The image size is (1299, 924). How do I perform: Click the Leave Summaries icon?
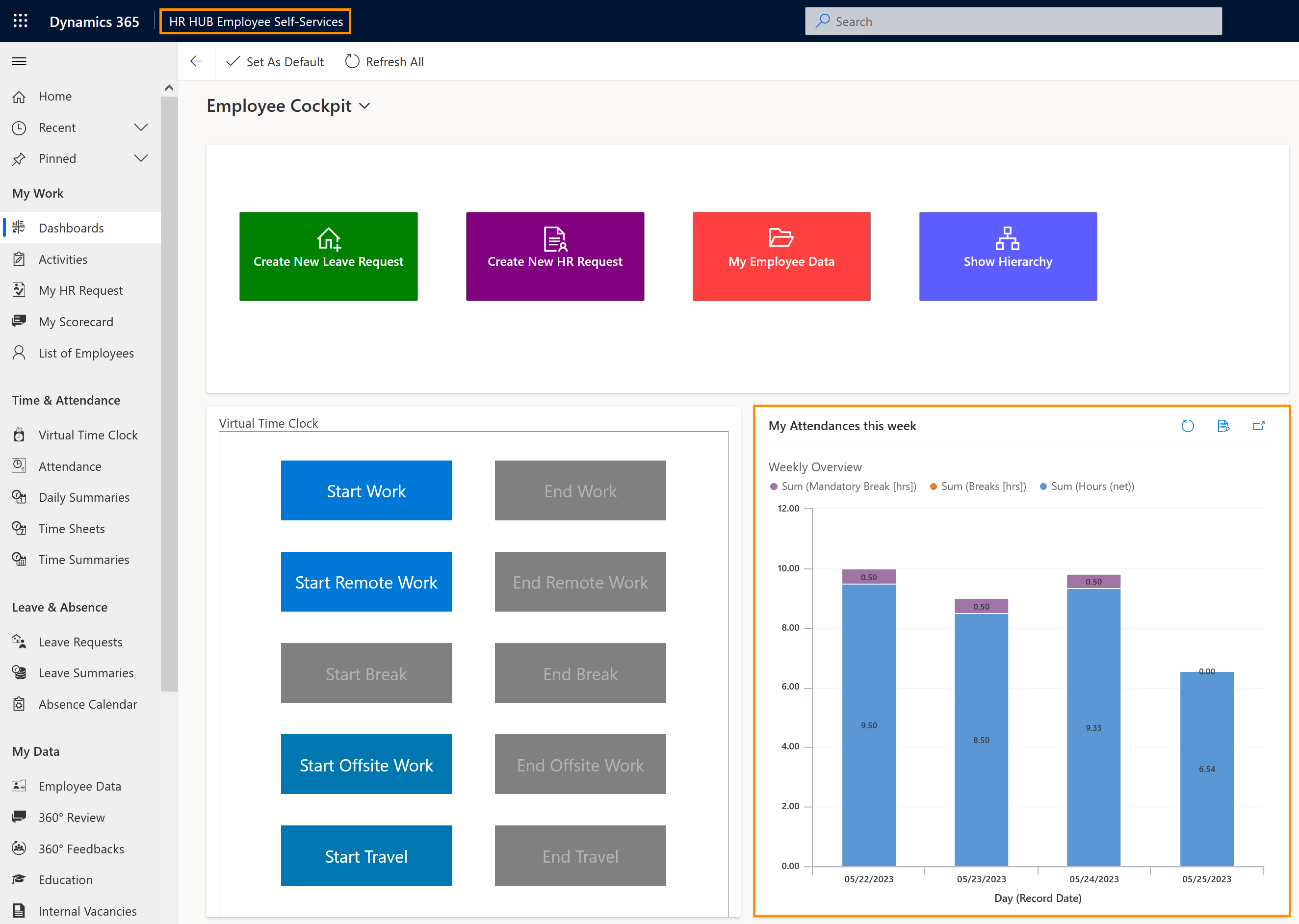[19, 672]
